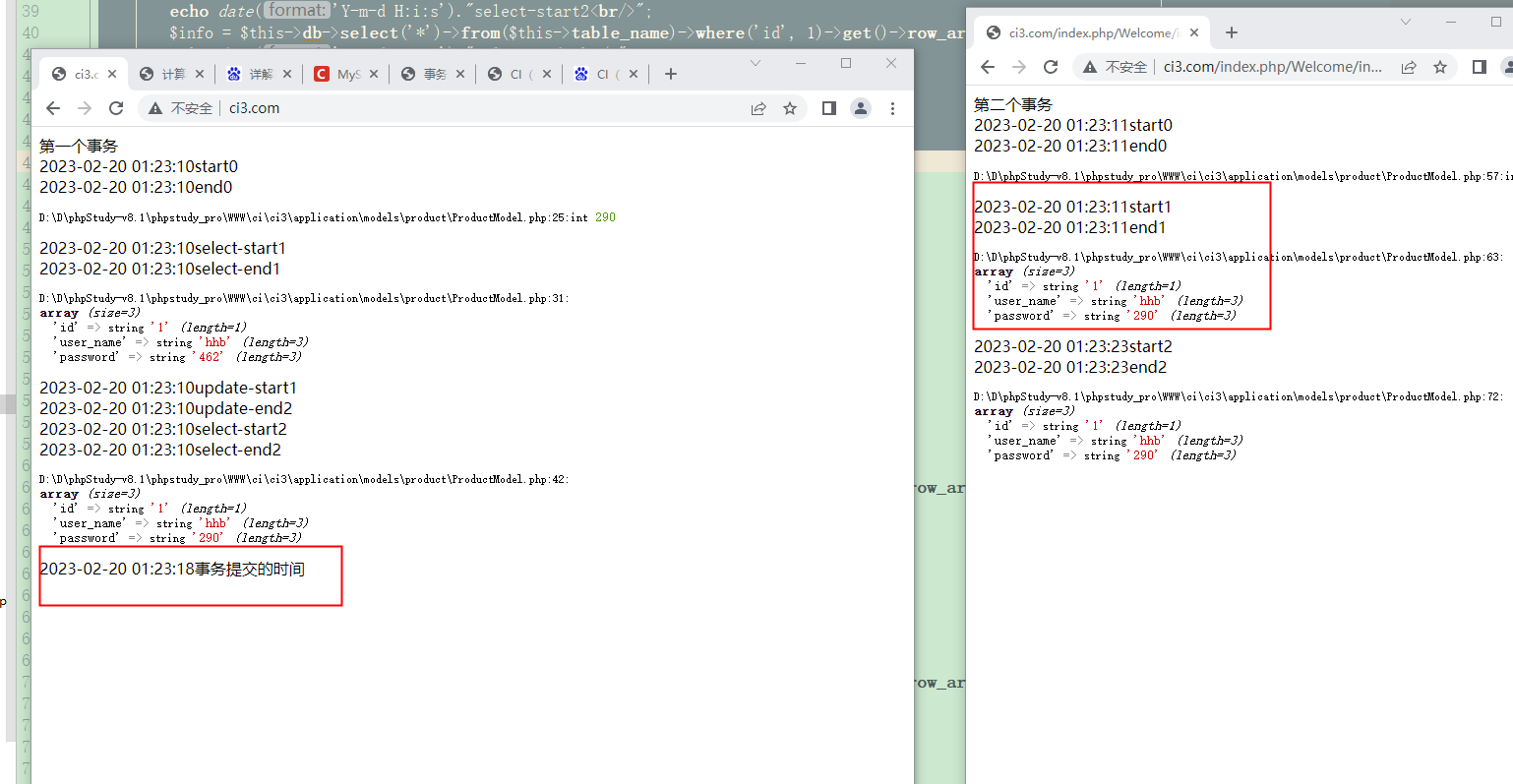Bookmark ci3.com with the star in left window
The width and height of the screenshot is (1513, 784).
[790, 108]
